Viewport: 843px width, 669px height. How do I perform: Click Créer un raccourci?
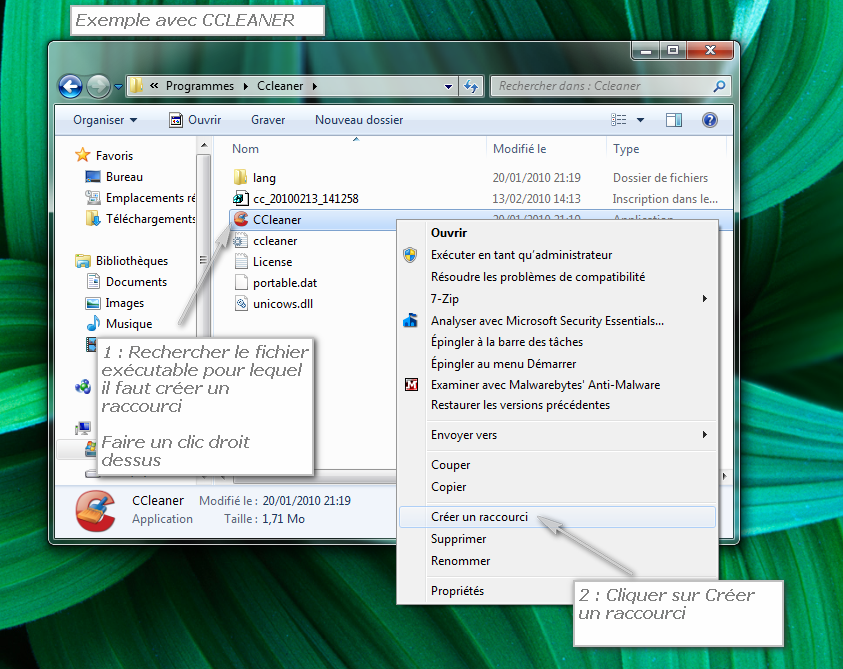[x=558, y=517]
